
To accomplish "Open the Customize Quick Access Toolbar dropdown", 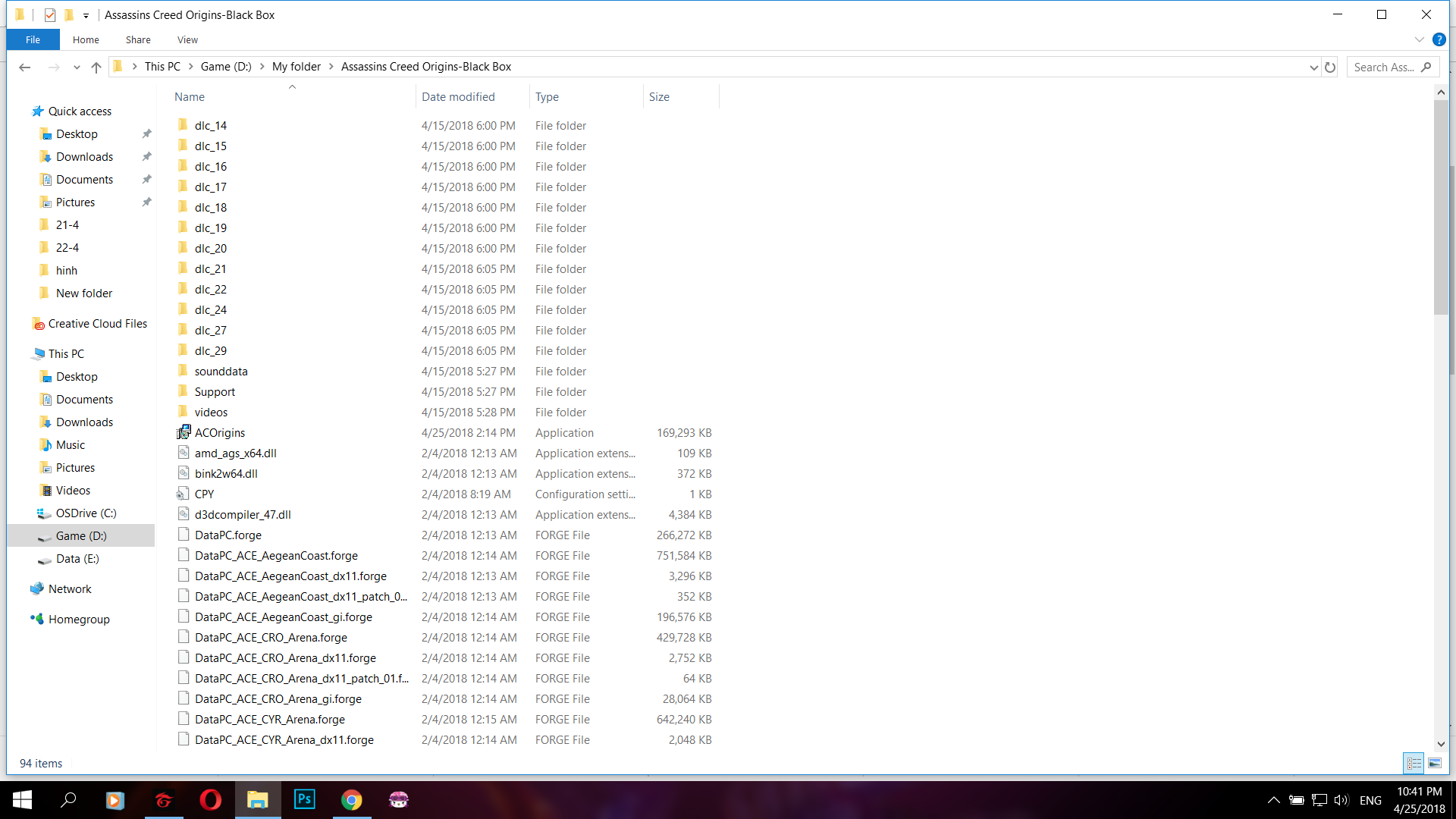I will point(86,15).
